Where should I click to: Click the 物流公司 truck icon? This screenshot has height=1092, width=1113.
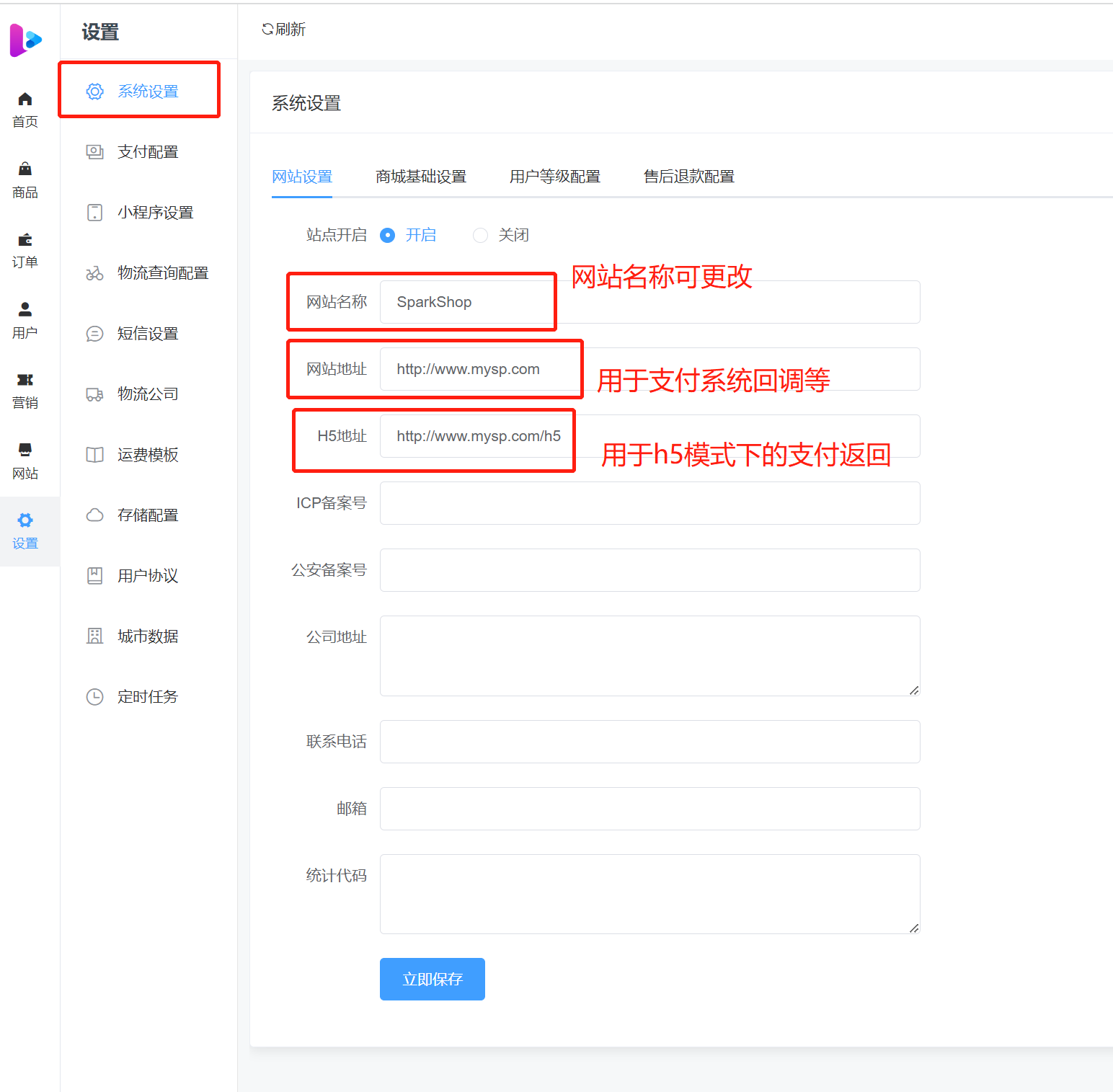(94, 394)
